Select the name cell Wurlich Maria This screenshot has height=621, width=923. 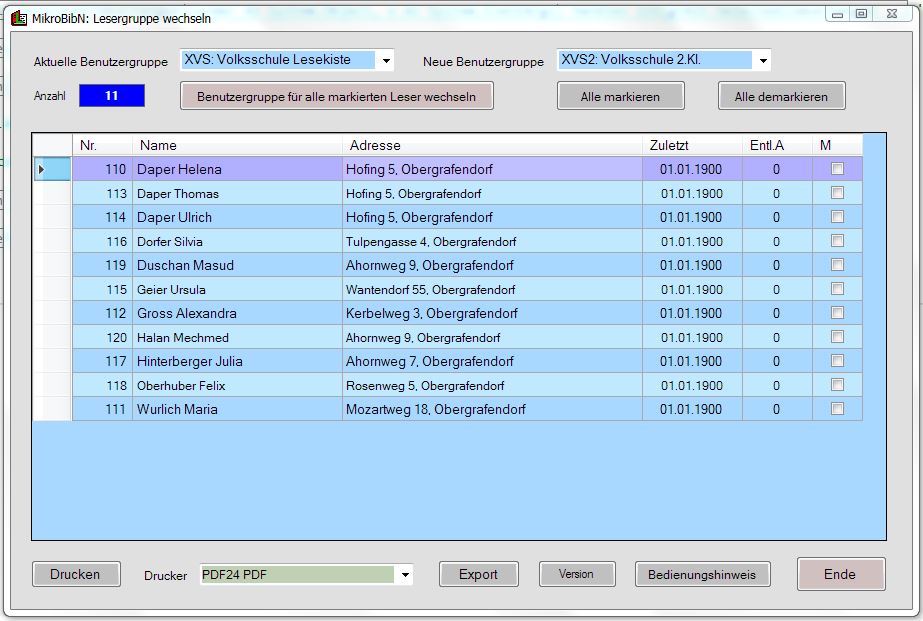[237, 409]
